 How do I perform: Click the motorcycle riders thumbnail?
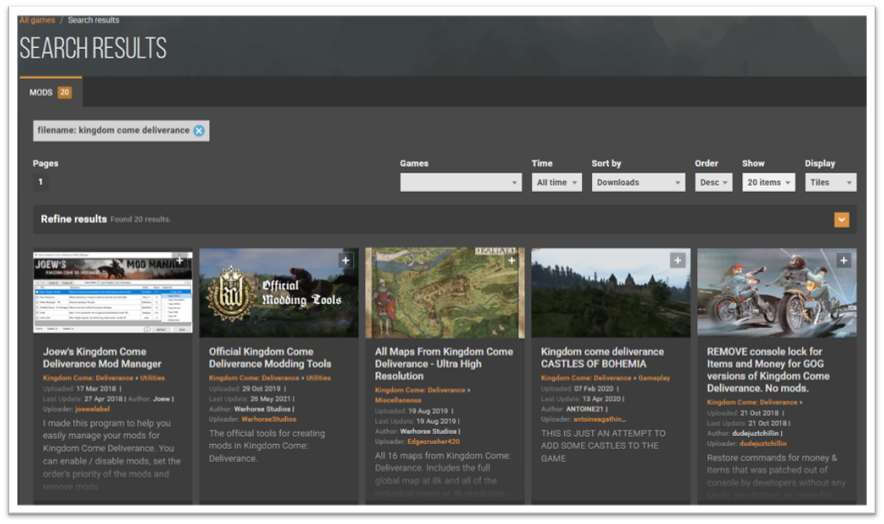point(777,293)
